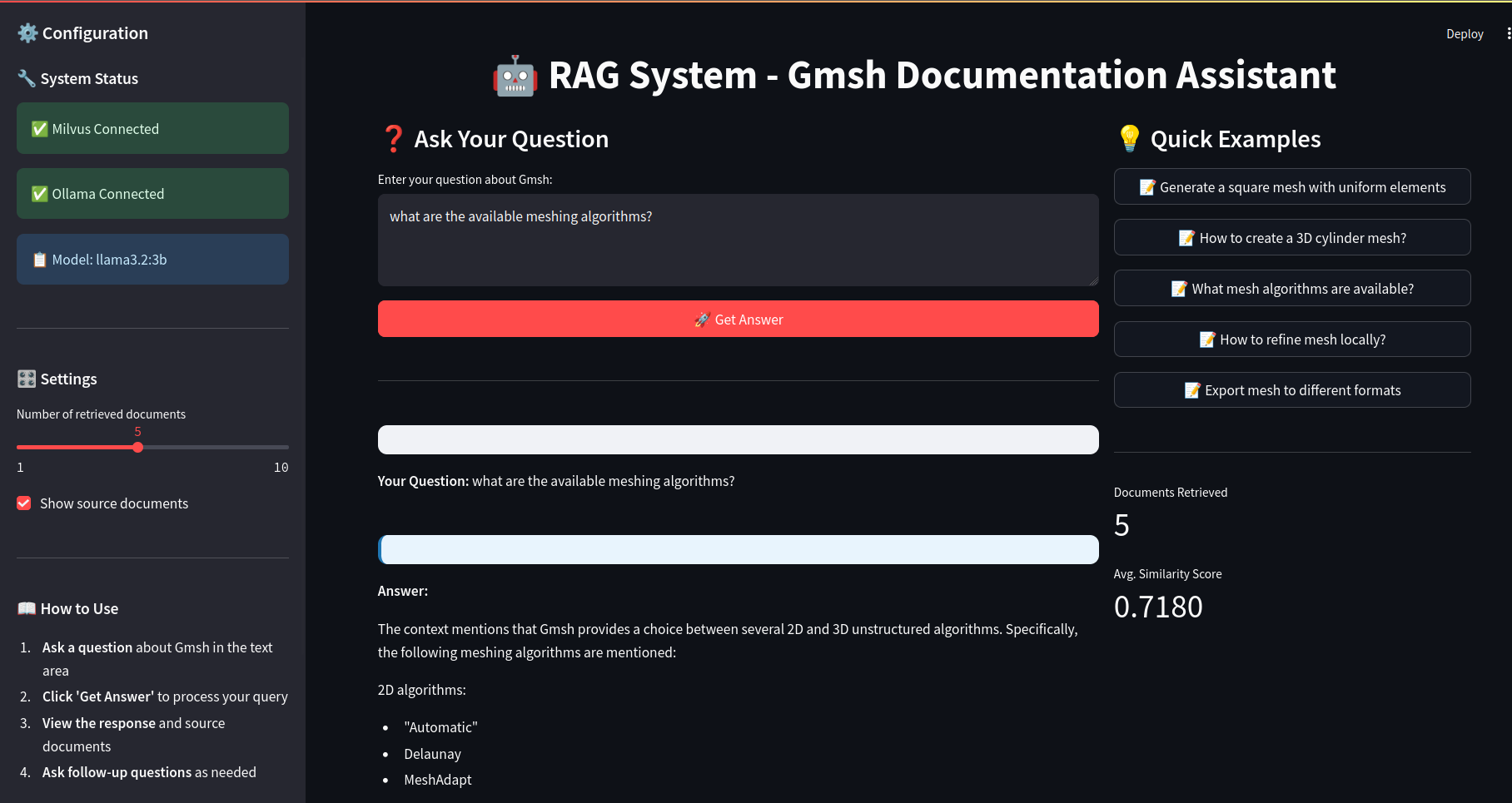Select 'How to refine mesh locally?' example

(1292, 340)
